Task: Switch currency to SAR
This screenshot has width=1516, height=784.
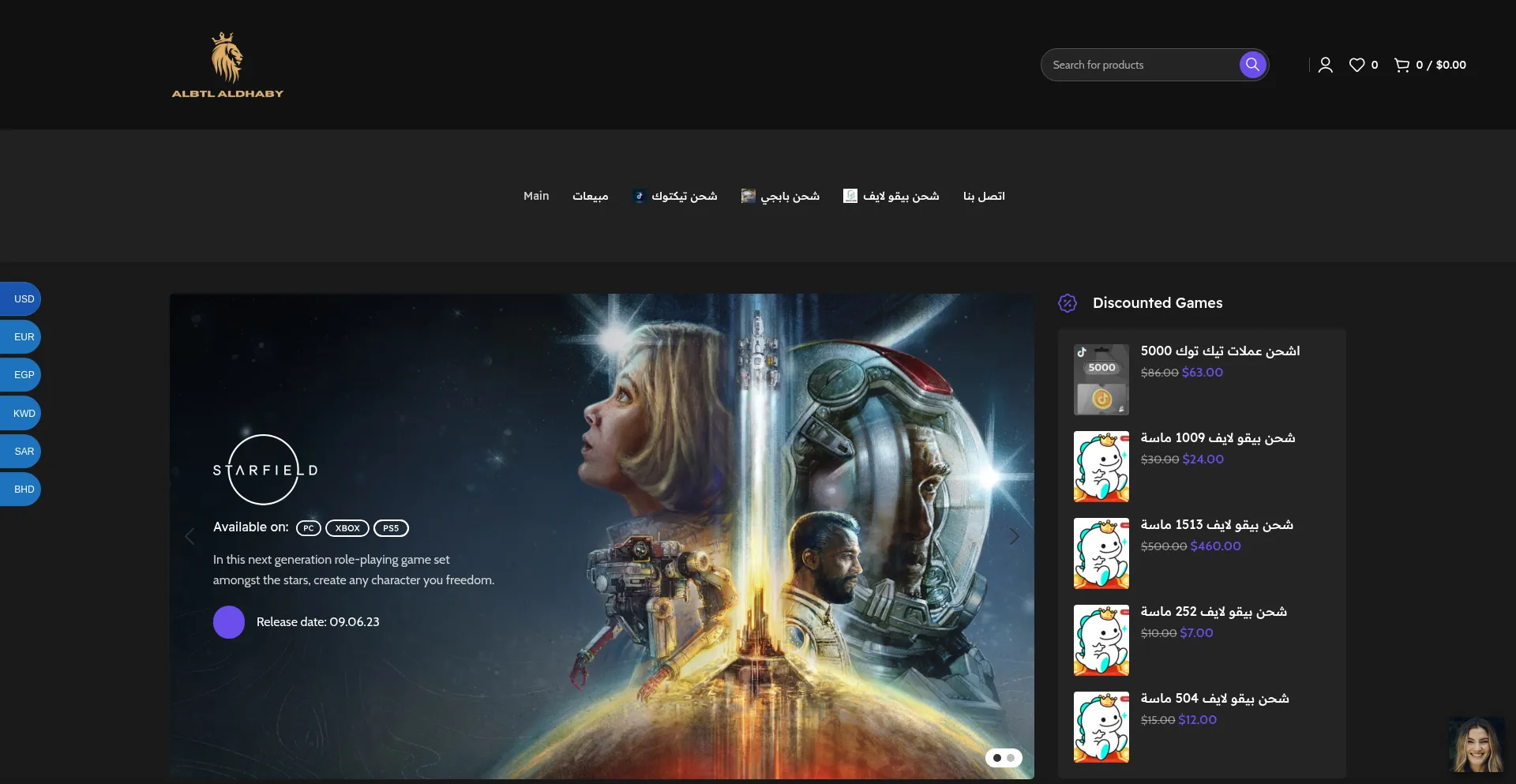Action: (x=21, y=452)
